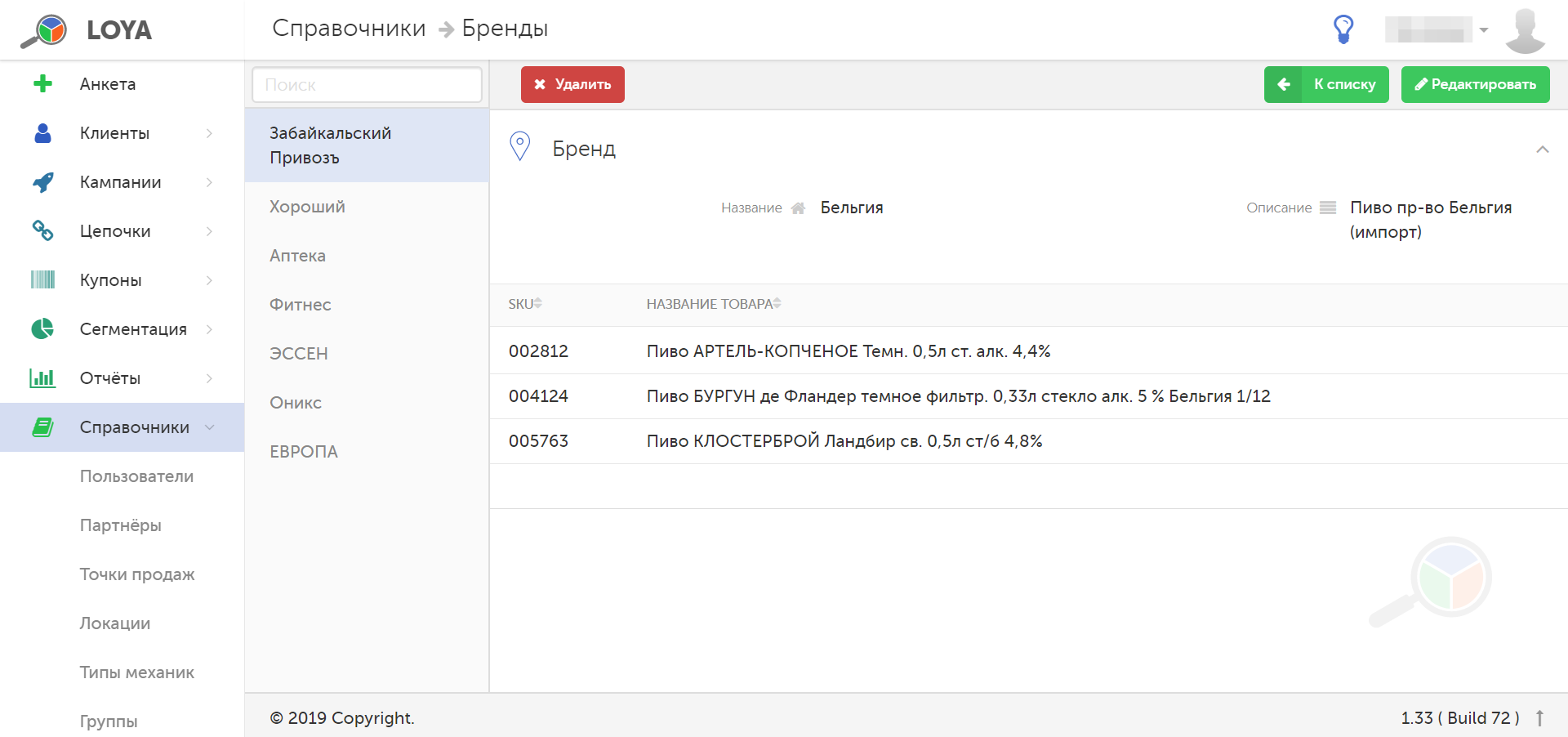Screen dimensions: 1568x737
Task: Click the version text 1.33 ( Build 72 )
Action: click(x=1460, y=718)
